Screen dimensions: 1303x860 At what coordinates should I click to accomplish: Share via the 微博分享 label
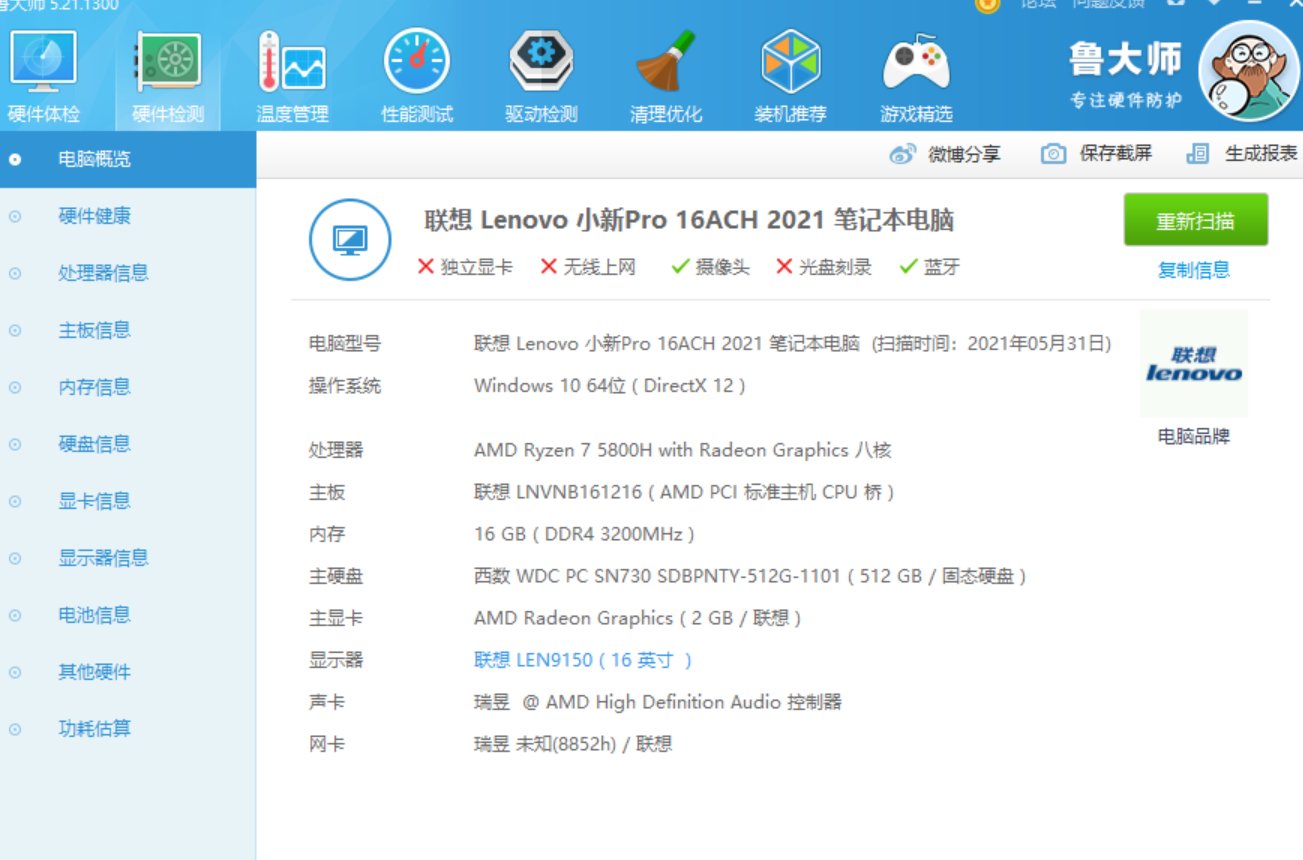pos(964,154)
